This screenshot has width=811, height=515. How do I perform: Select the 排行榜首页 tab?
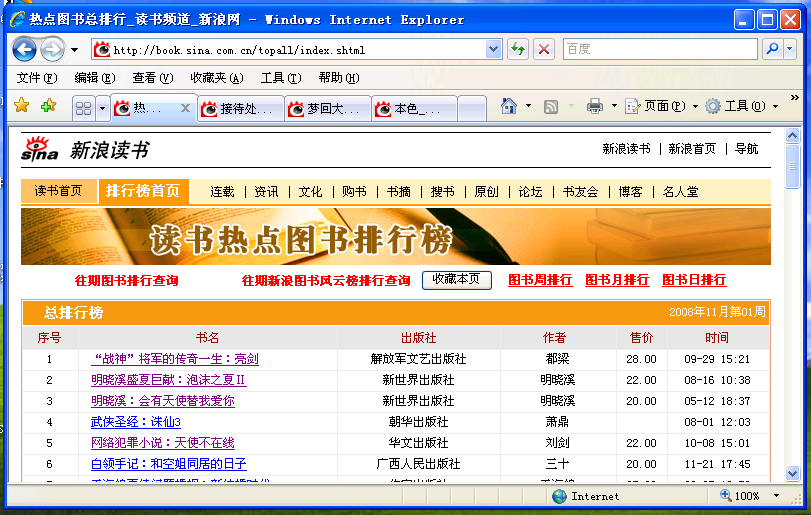pyautogui.click(x=143, y=191)
